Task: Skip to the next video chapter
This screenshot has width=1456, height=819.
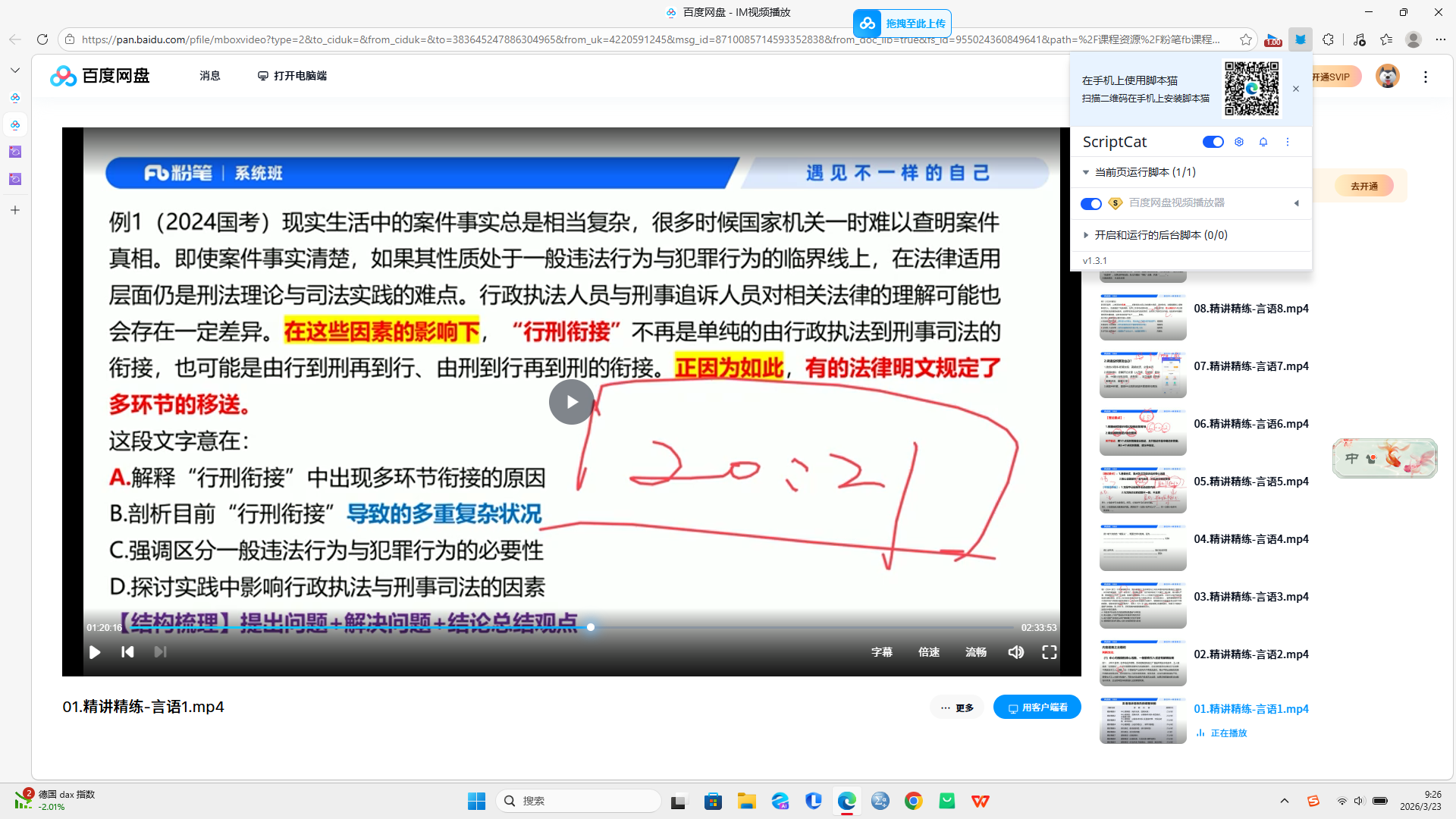Action: (160, 651)
